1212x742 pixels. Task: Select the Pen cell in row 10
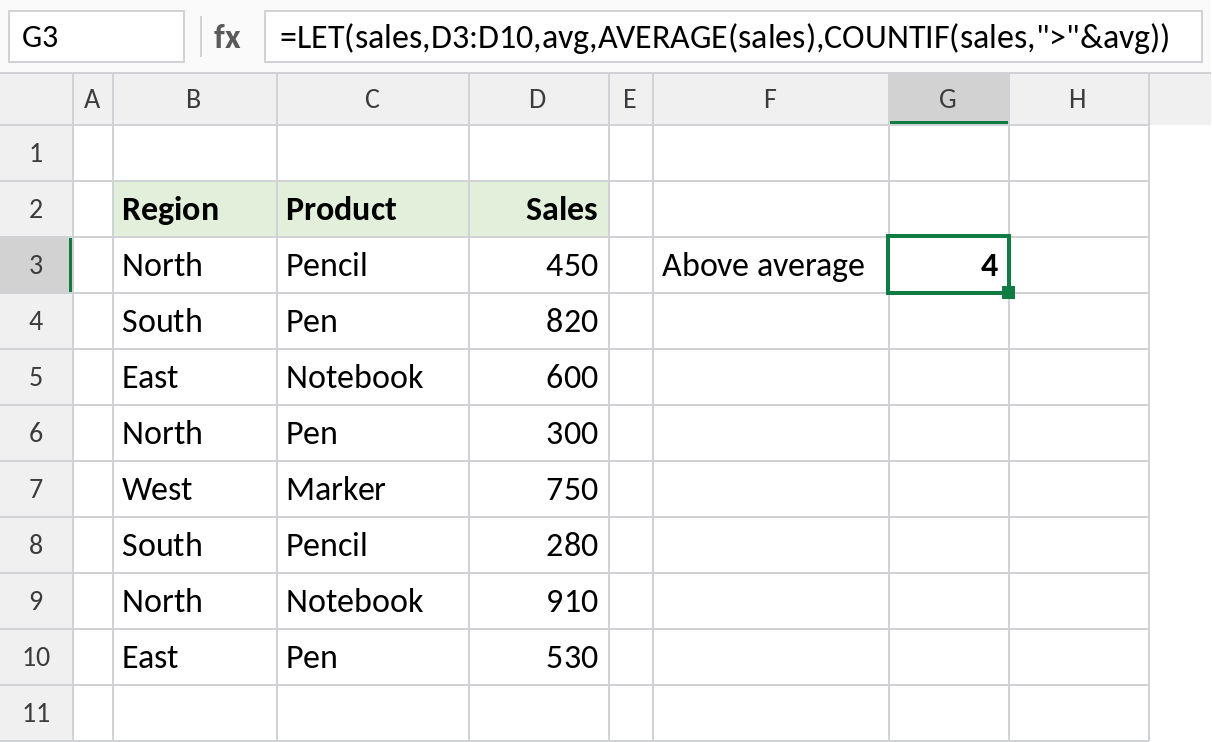(x=373, y=657)
